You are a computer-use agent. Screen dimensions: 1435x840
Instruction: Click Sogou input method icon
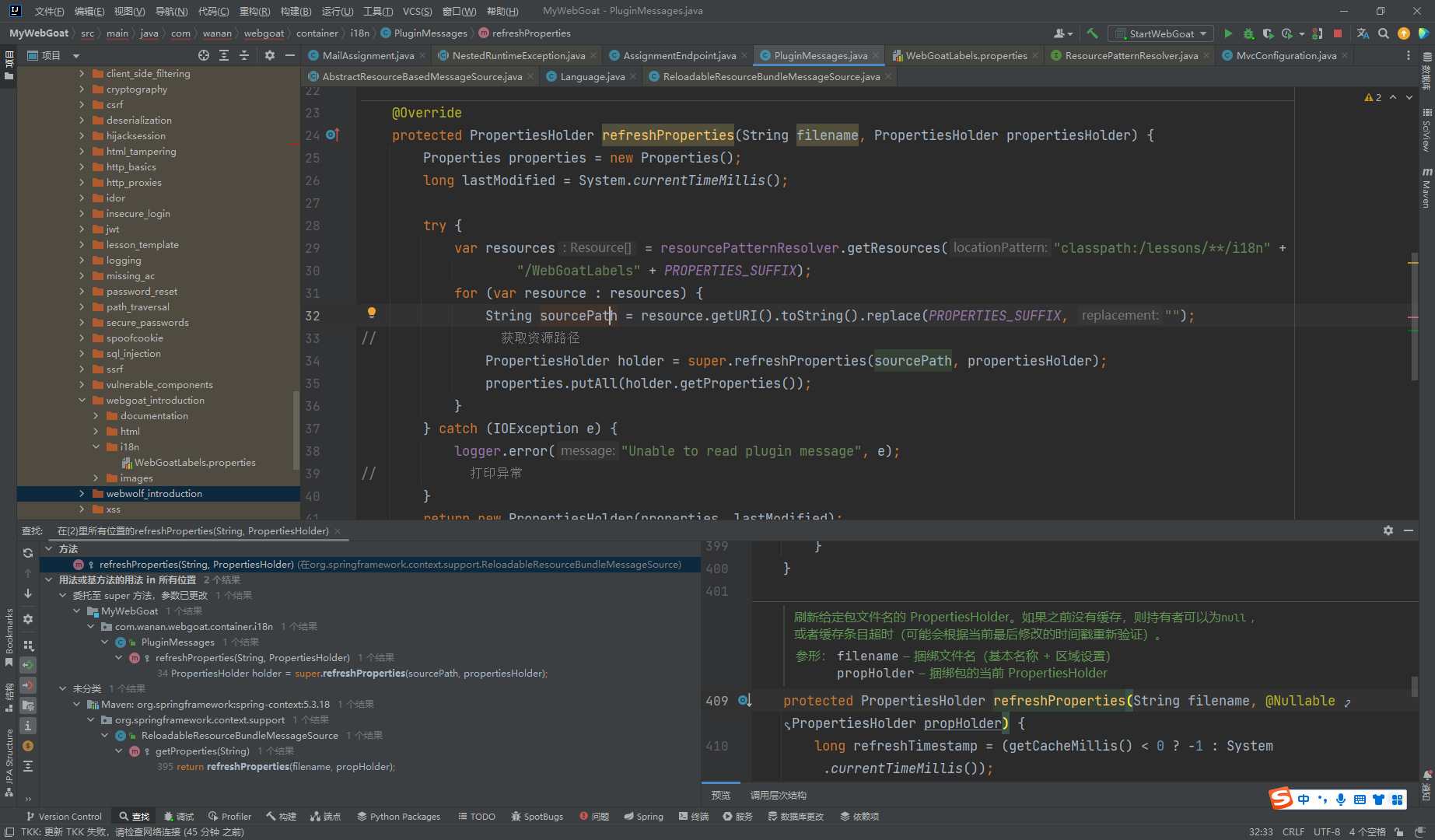pos(1281,799)
